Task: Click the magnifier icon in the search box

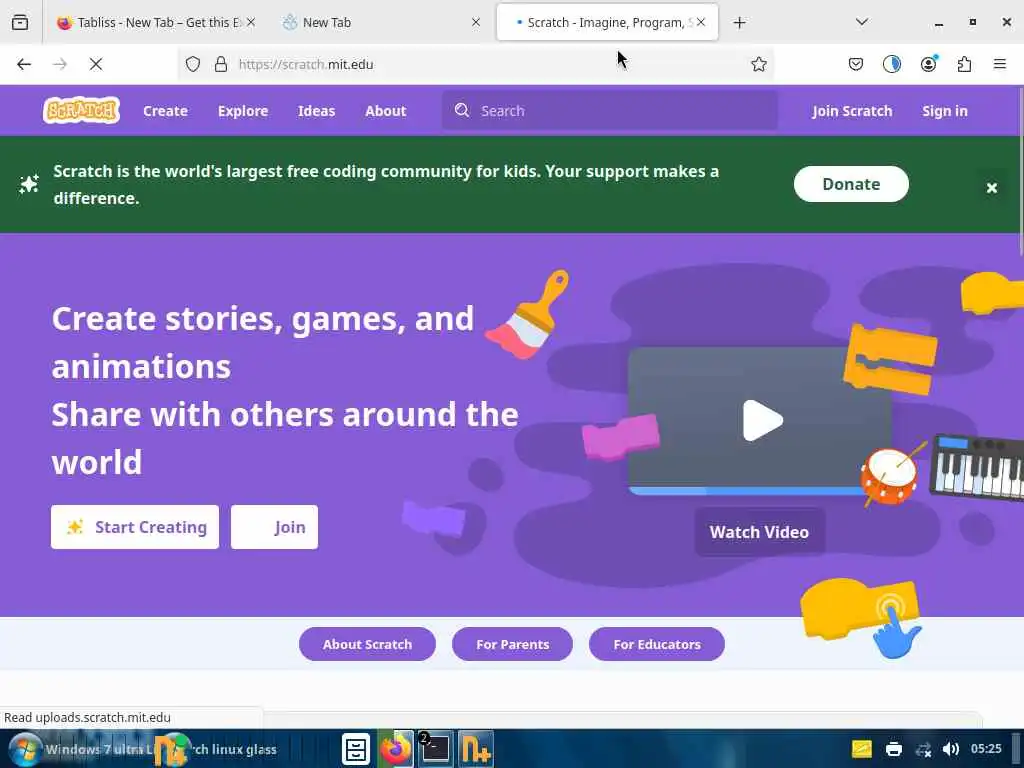Action: pos(462,110)
